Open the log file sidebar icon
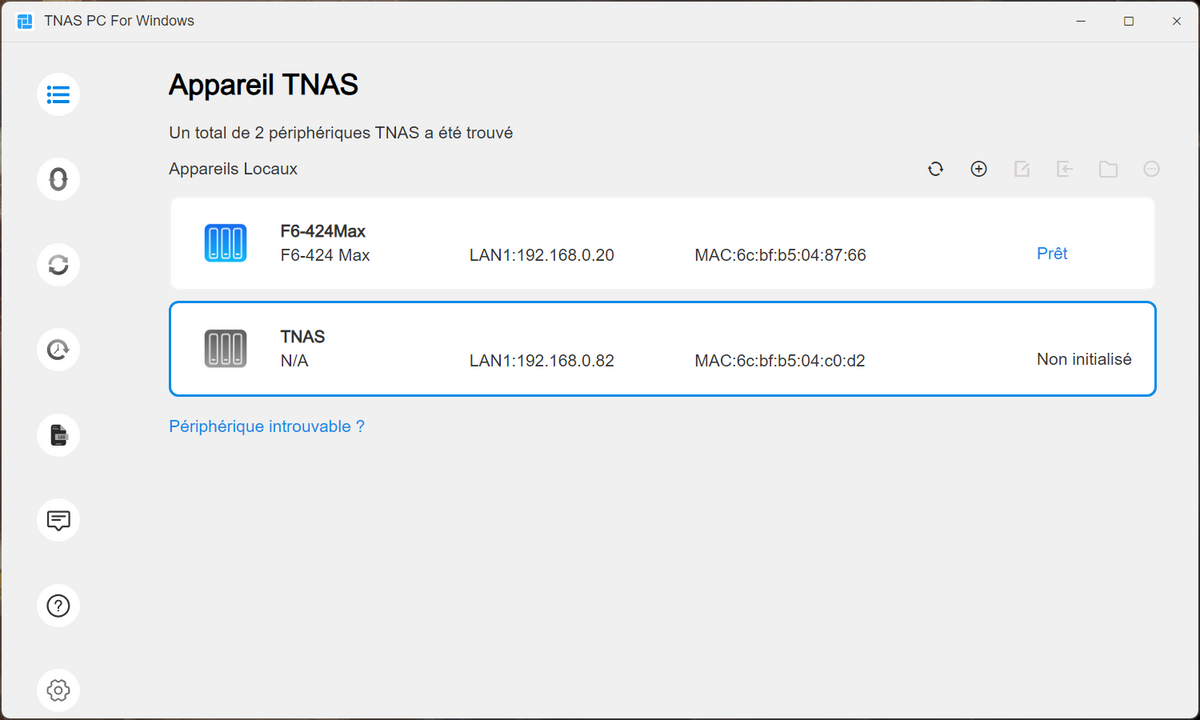The width and height of the screenshot is (1200, 720). (x=58, y=435)
